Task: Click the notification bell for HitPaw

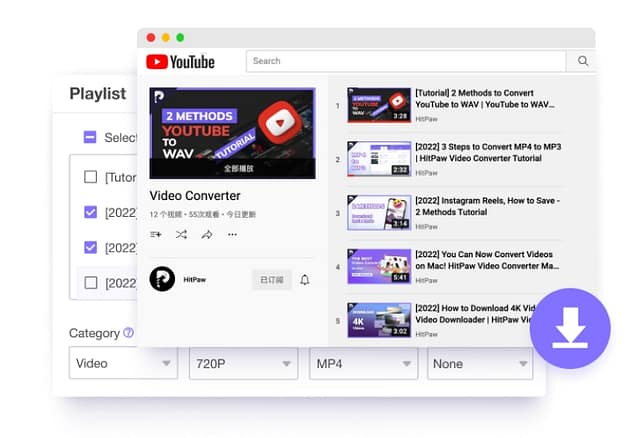Action: point(304,280)
